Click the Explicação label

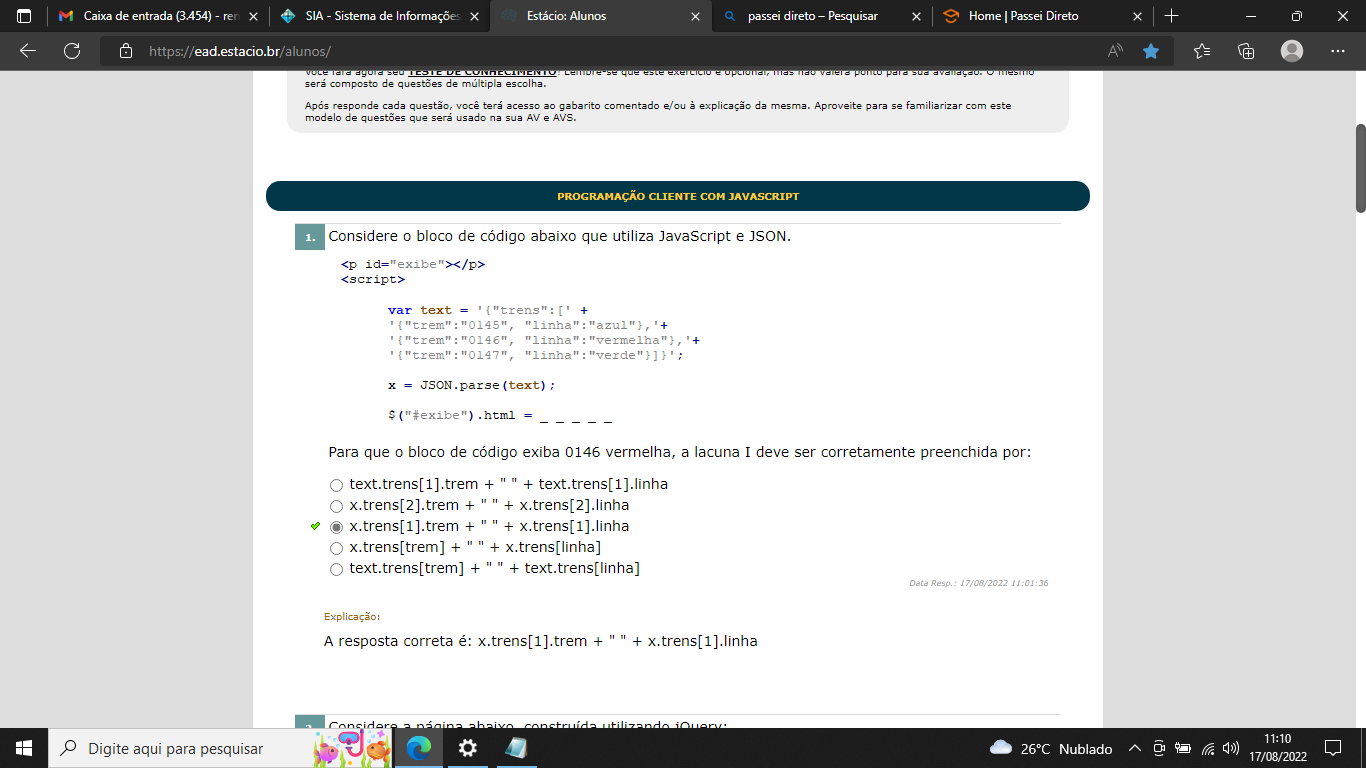[352, 617]
